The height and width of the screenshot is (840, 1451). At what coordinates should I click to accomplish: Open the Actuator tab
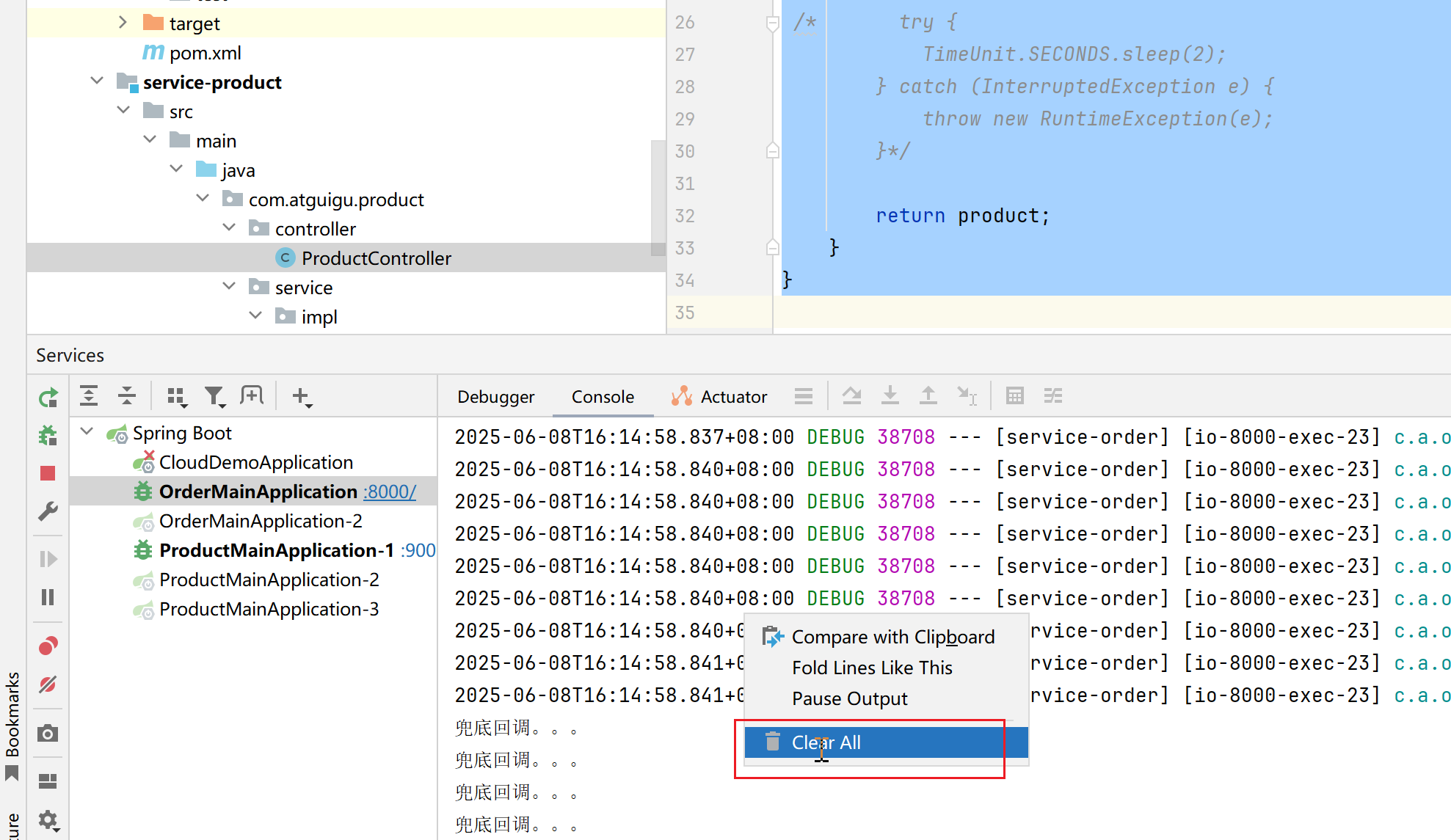(x=719, y=397)
